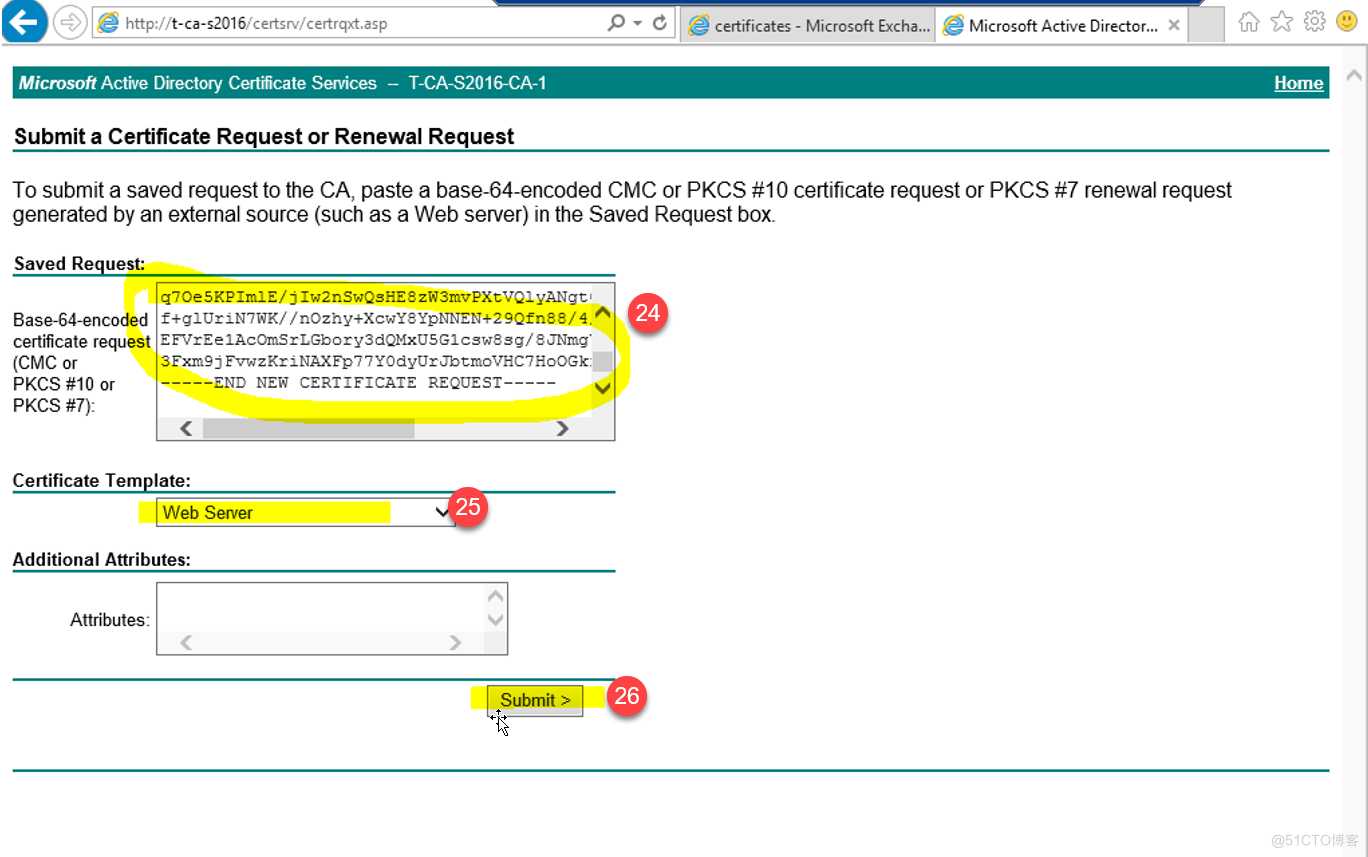Open a new browser tab
1368x857 pixels.
(x=1206, y=26)
